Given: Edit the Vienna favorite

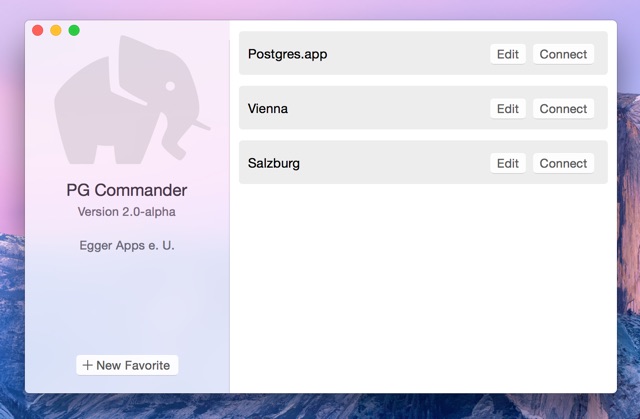Looking at the screenshot, I should (x=508, y=109).
